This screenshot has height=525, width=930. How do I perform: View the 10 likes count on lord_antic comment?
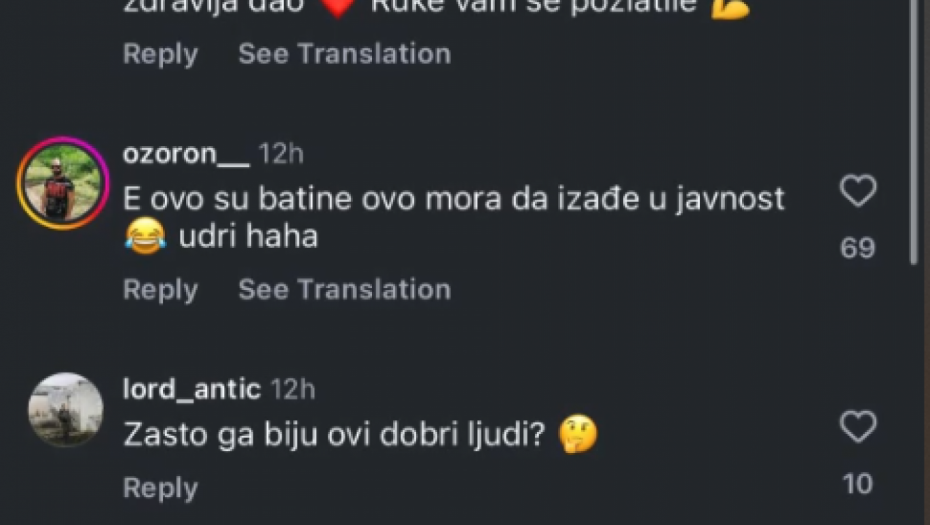tap(858, 484)
